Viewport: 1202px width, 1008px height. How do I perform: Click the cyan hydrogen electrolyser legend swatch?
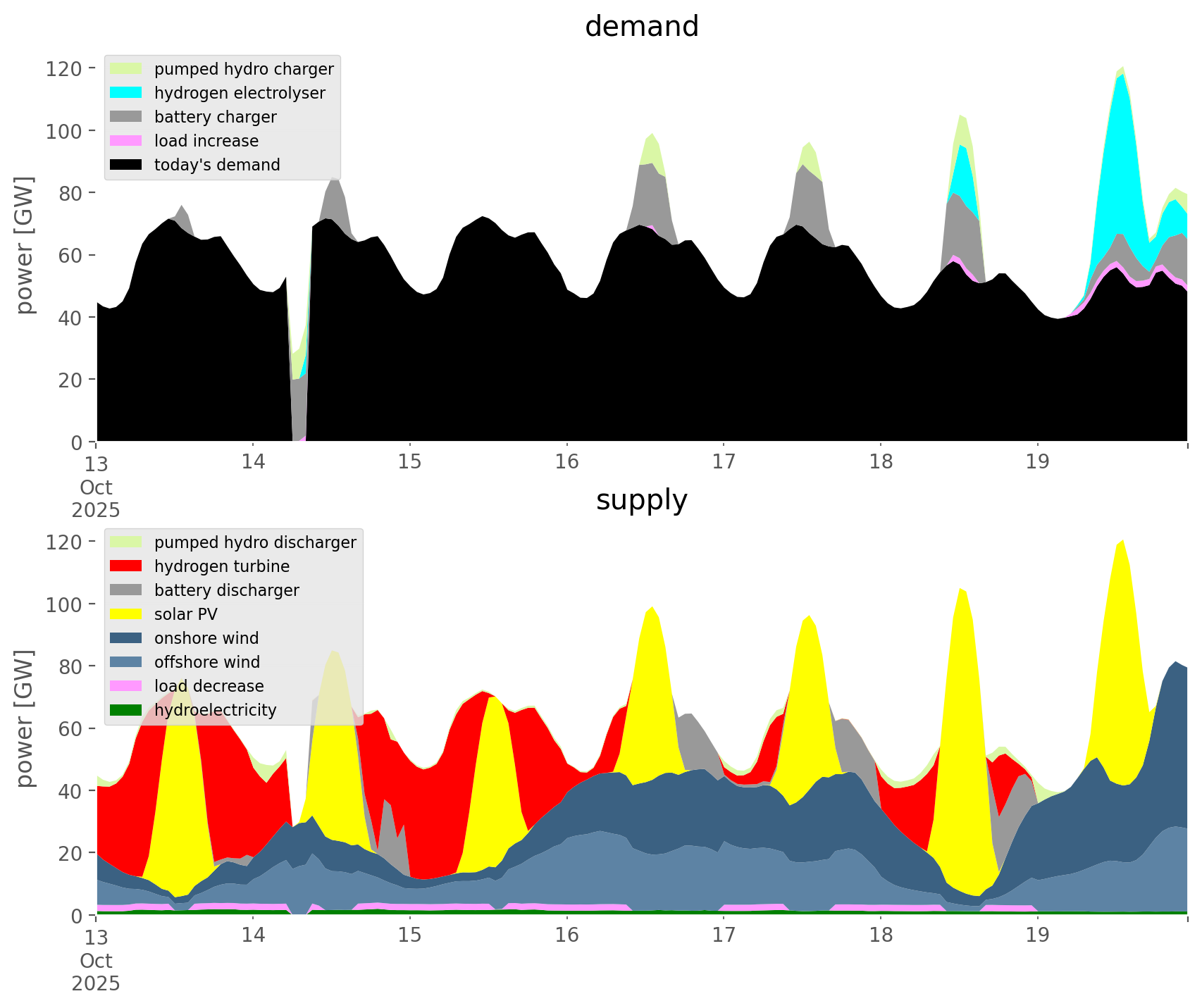125,93
